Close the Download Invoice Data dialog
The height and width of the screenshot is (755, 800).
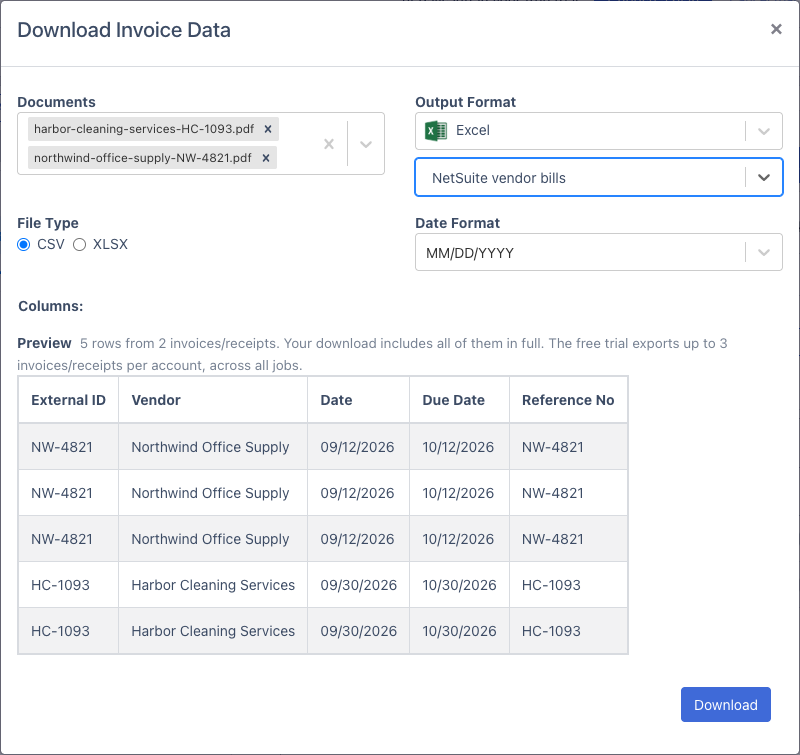[x=776, y=29]
